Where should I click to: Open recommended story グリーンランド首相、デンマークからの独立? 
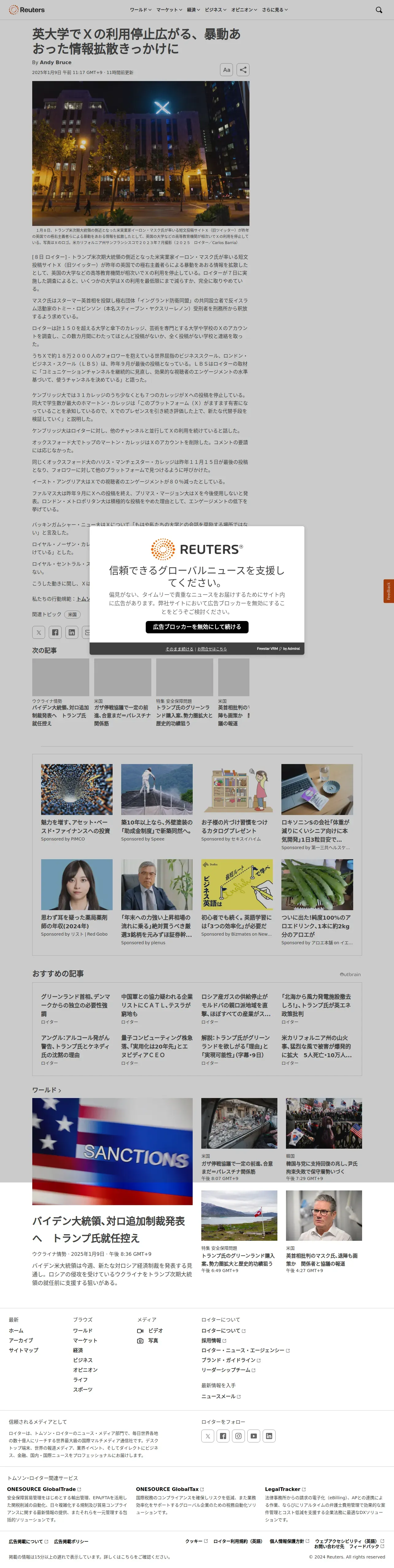[76, 1005]
